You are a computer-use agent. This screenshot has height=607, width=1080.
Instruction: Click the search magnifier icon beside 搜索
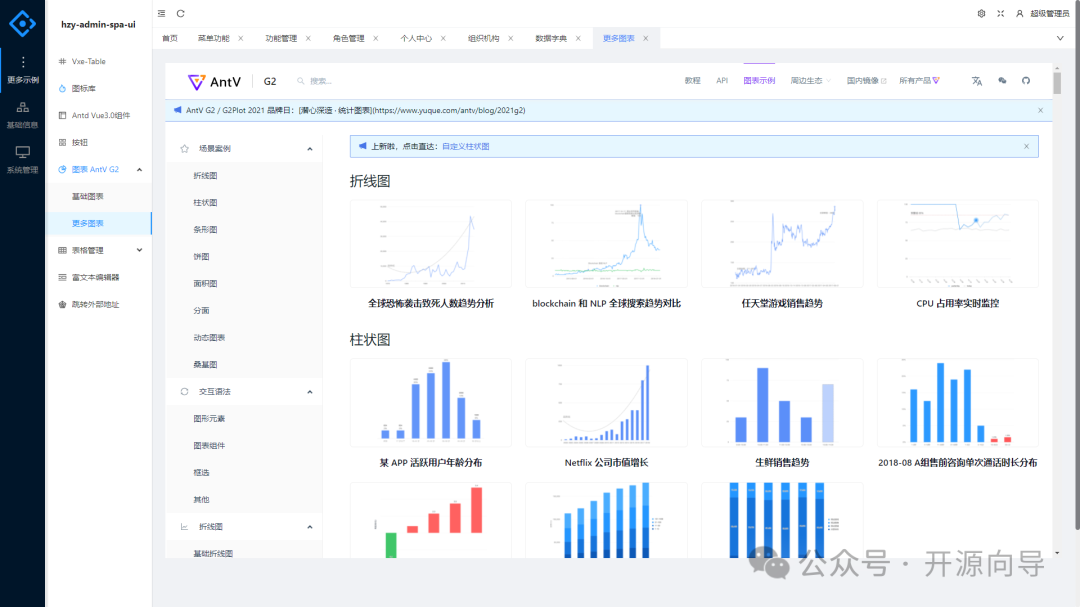tap(301, 81)
